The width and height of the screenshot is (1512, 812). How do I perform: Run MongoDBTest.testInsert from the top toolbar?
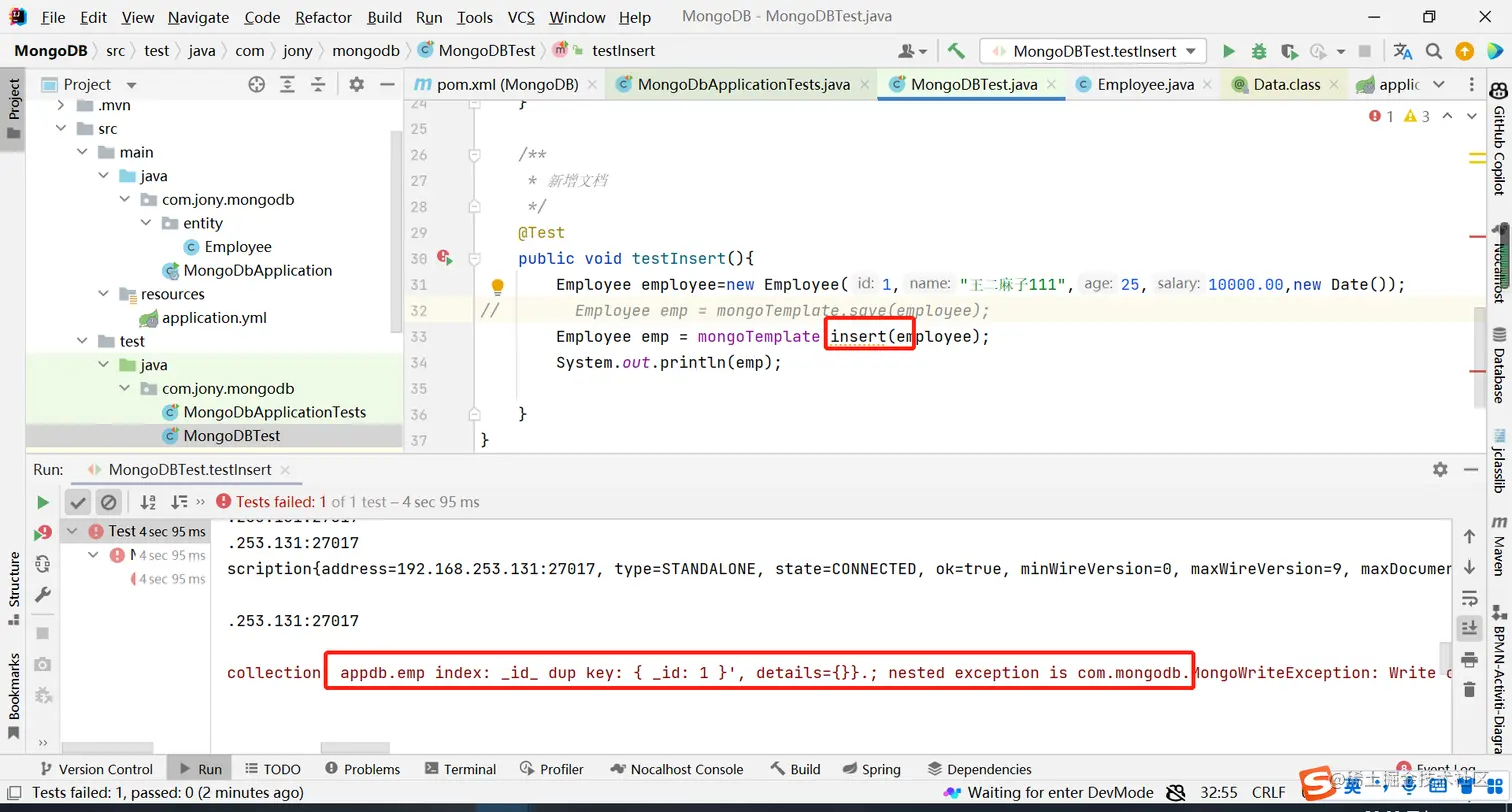coord(1229,51)
